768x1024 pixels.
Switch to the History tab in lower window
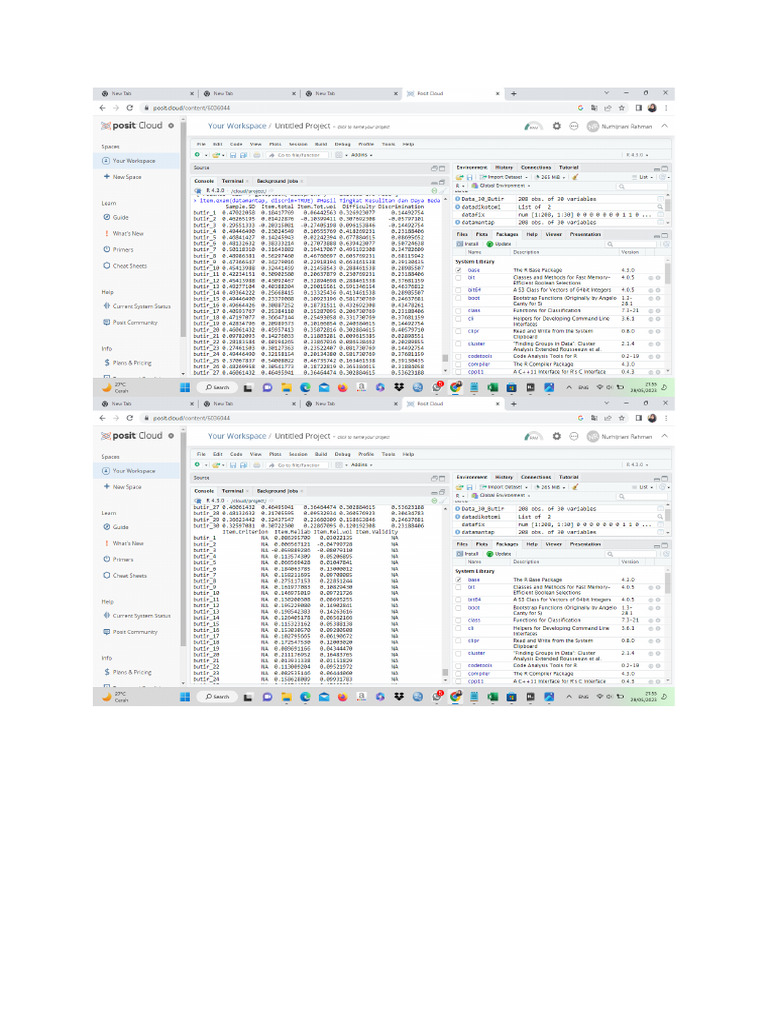click(x=504, y=477)
